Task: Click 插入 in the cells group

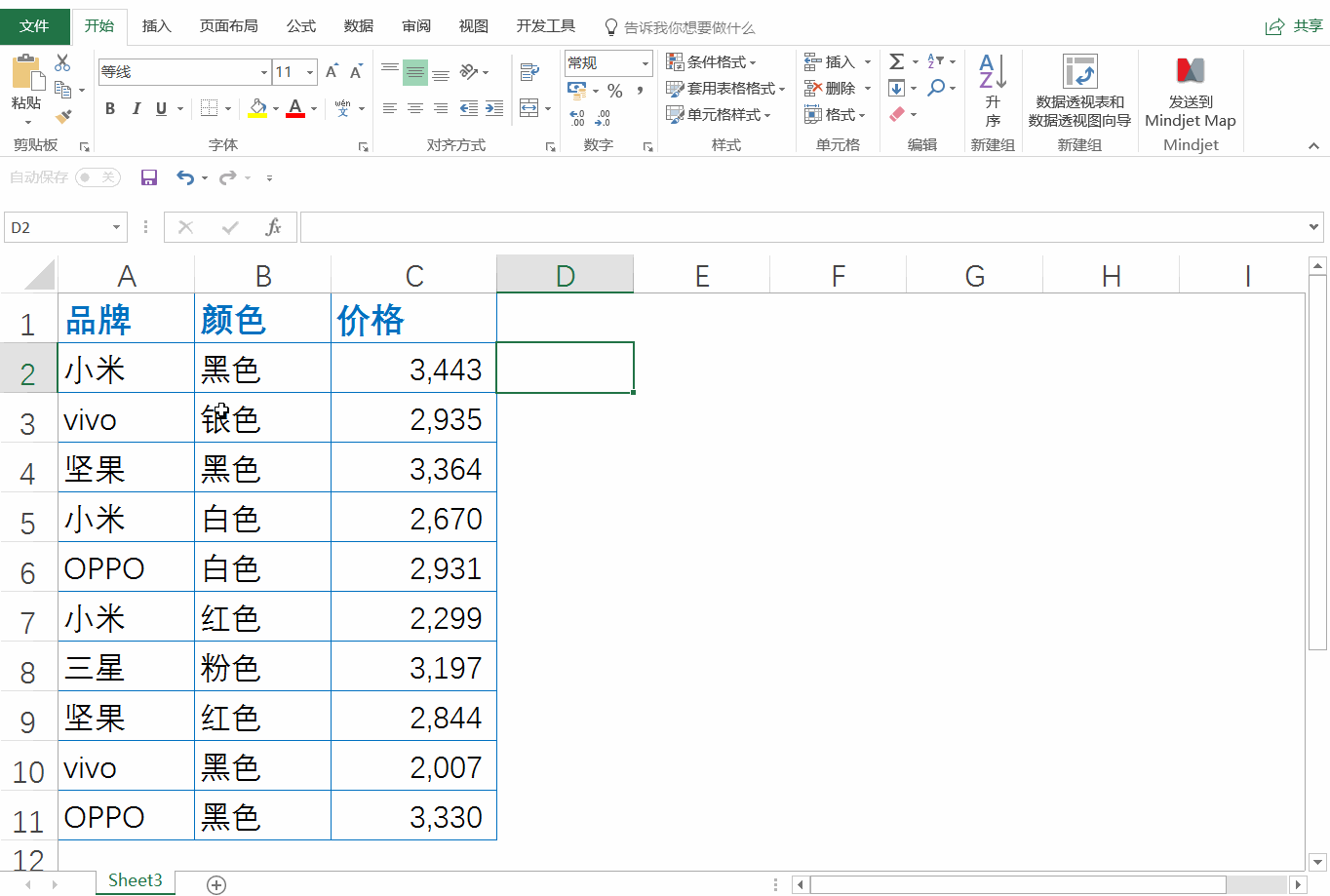Action: pos(830,62)
